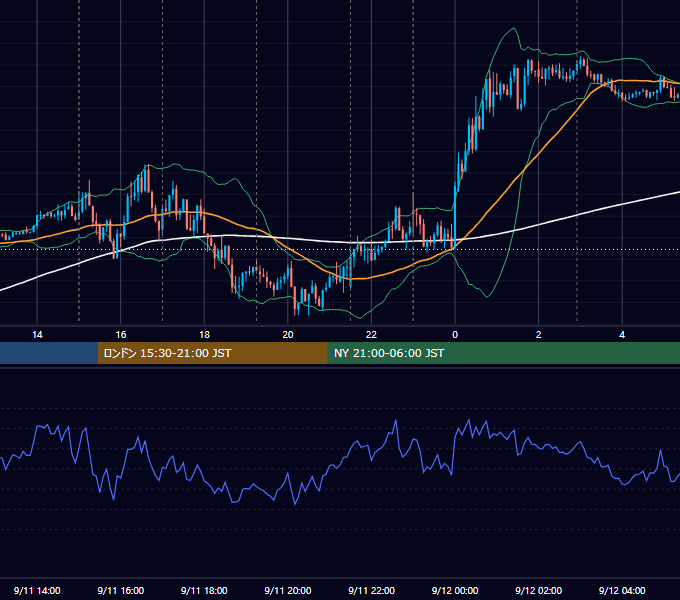
Task: Click the 9/11 22:00 date label
Action: [371, 590]
